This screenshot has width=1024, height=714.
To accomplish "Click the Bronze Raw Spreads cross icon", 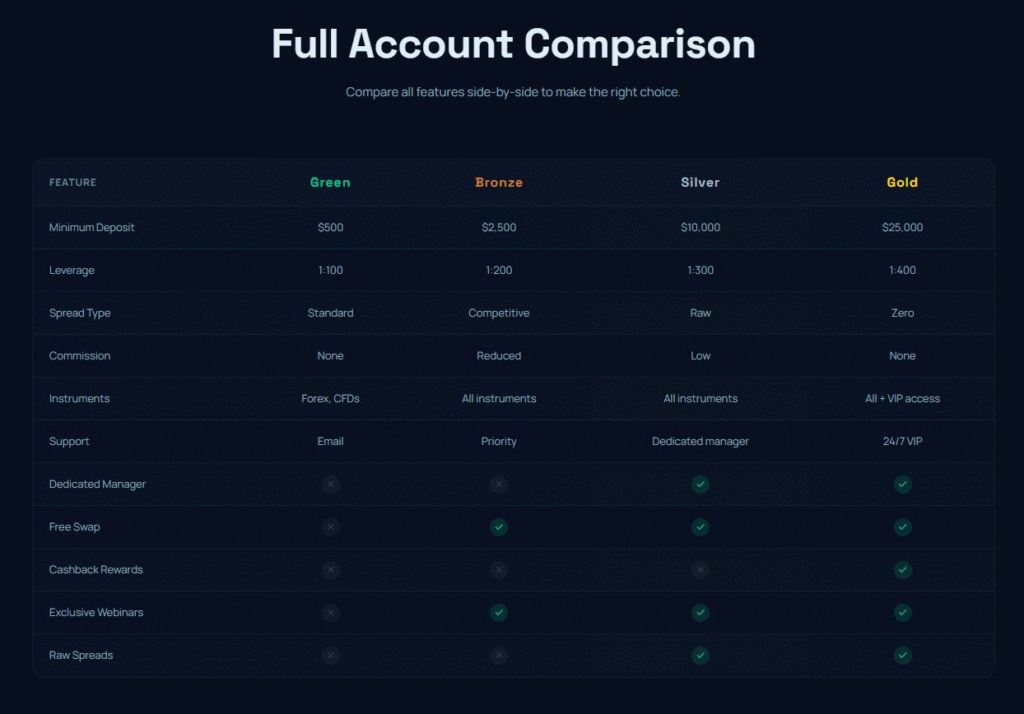I will [499, 655].
